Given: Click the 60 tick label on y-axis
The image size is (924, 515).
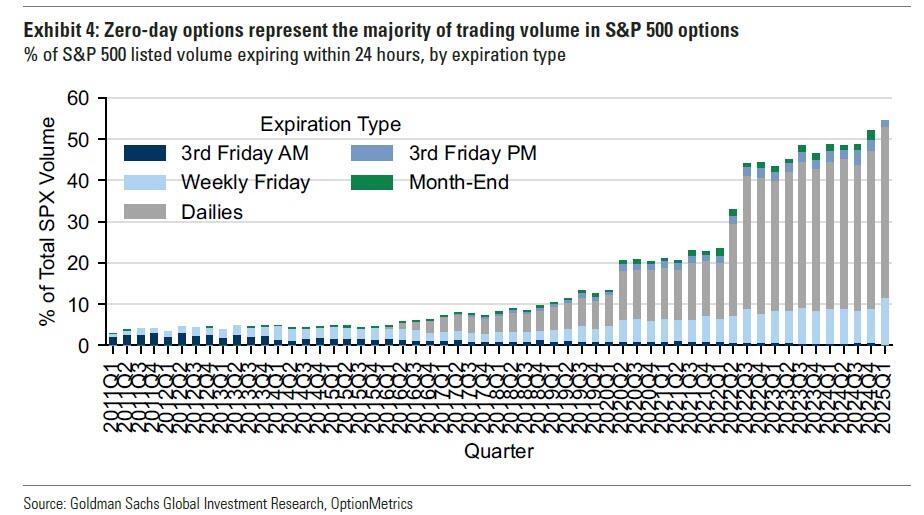Looking at the screenshot, I should coord(78,98).
